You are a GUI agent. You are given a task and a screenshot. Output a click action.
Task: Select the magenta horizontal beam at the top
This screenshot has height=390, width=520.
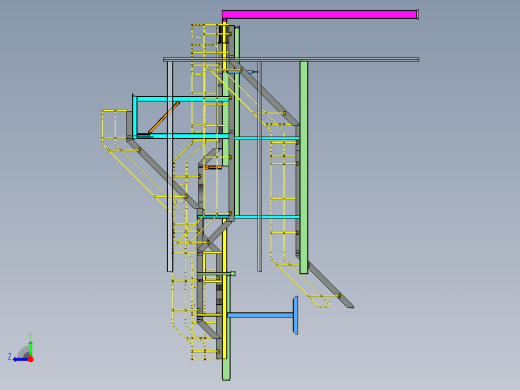(320, 14)
